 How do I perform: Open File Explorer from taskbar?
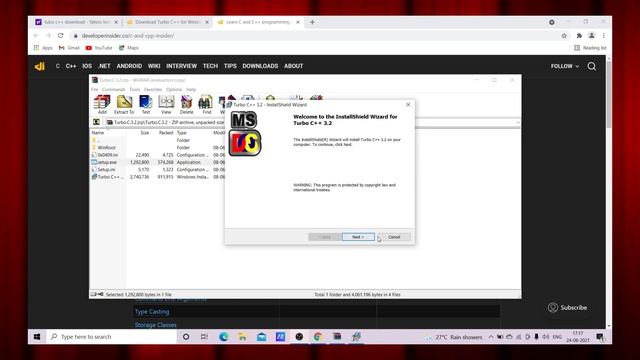(242, 337)
